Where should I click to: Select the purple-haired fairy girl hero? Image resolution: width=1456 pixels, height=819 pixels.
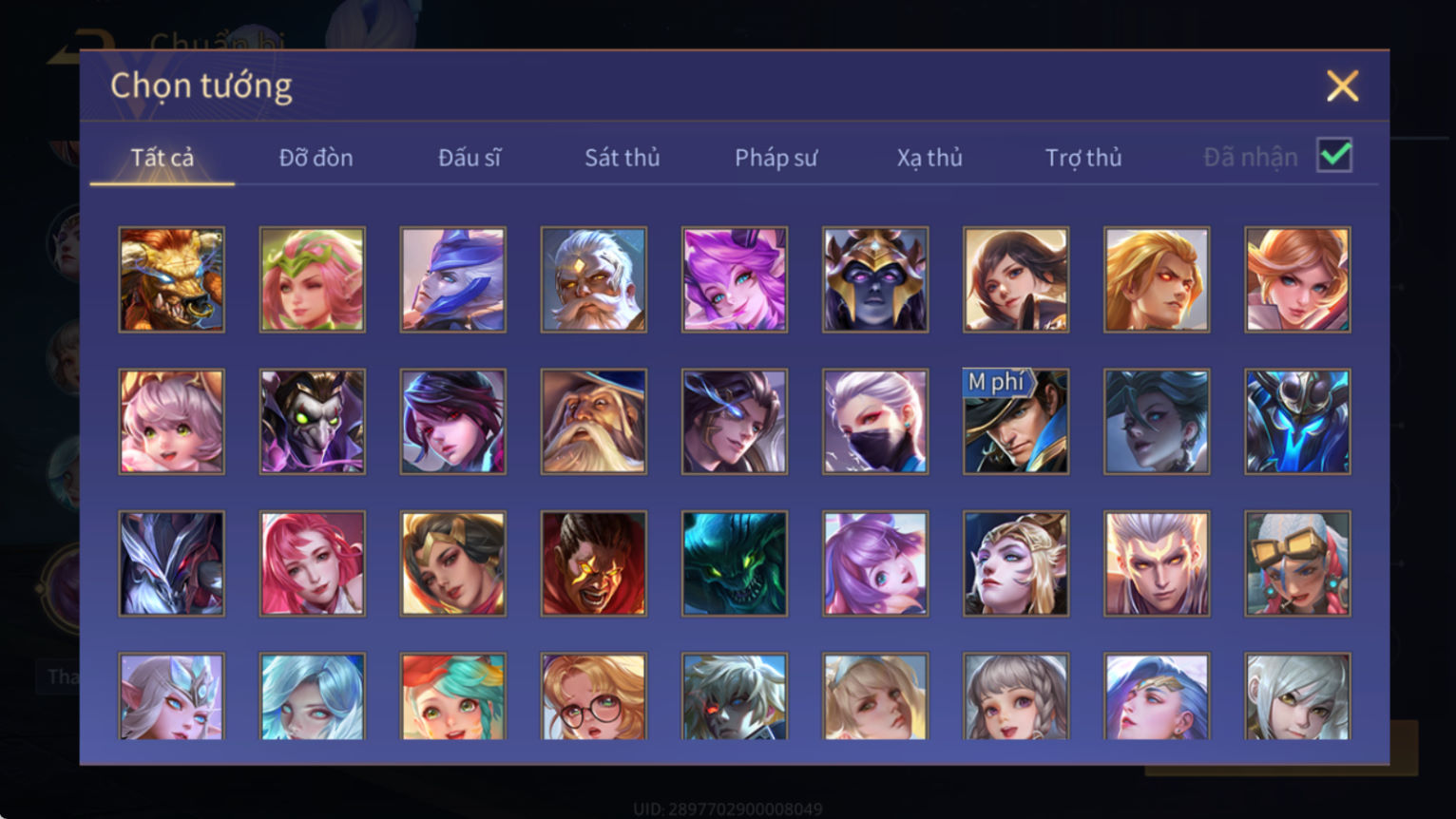pyautogui.click(x=735, y=279)
